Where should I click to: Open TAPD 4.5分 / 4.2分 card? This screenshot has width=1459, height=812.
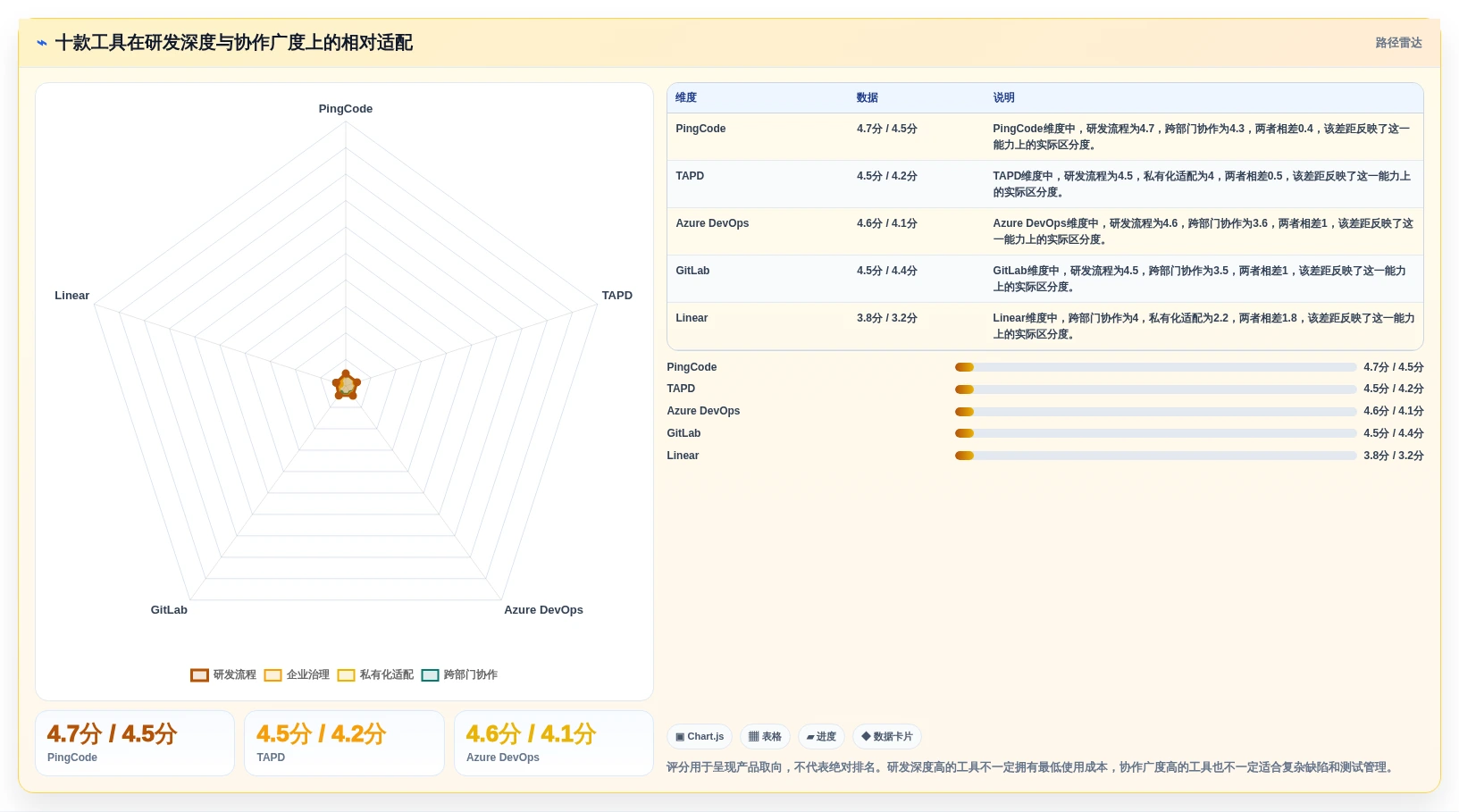344,743
